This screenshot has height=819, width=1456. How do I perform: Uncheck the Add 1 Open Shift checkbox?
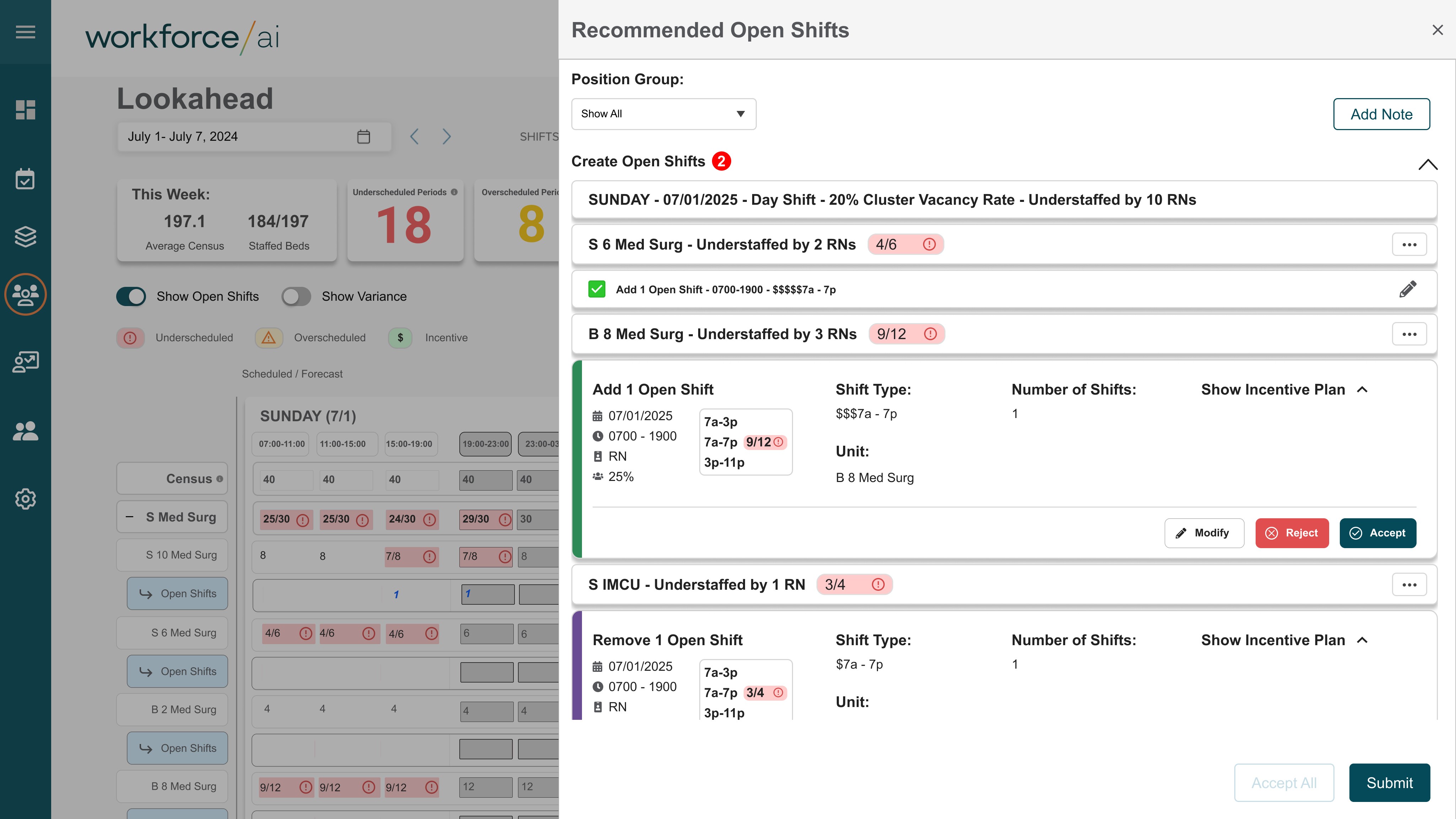597,289
